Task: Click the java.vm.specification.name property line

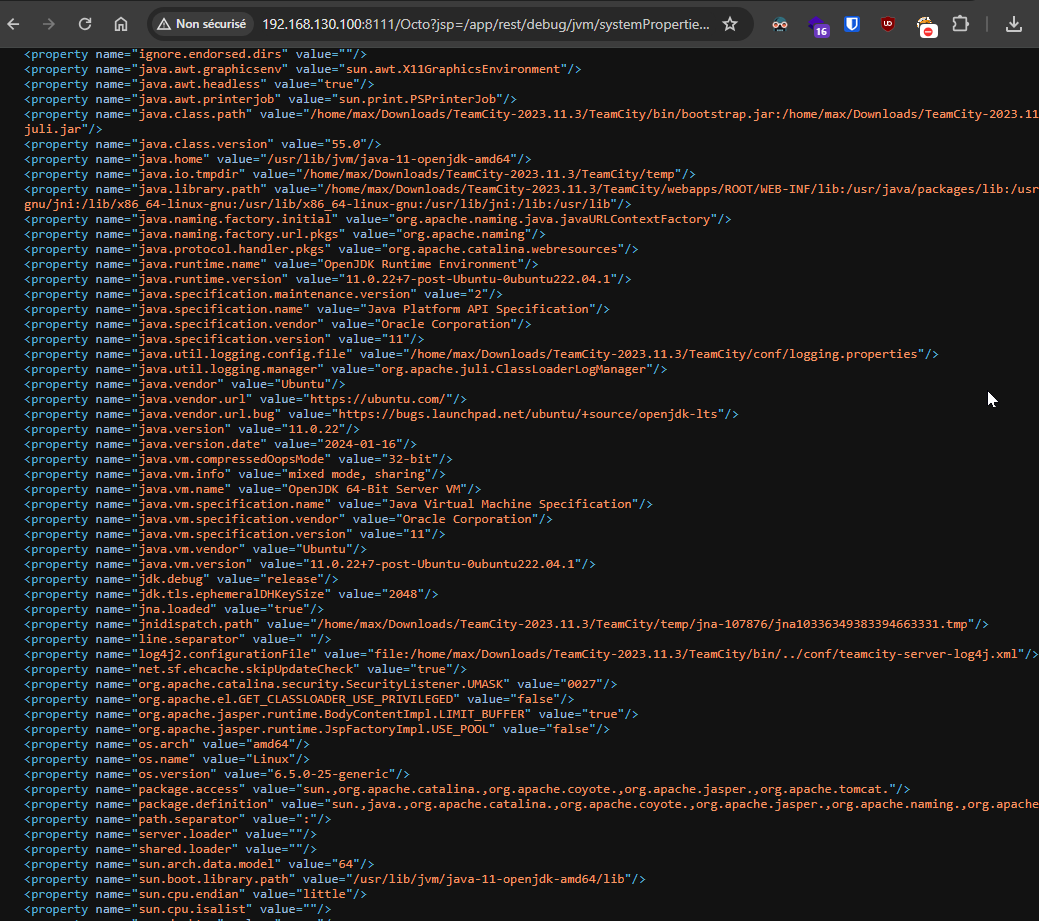Action: click(339, 504)
